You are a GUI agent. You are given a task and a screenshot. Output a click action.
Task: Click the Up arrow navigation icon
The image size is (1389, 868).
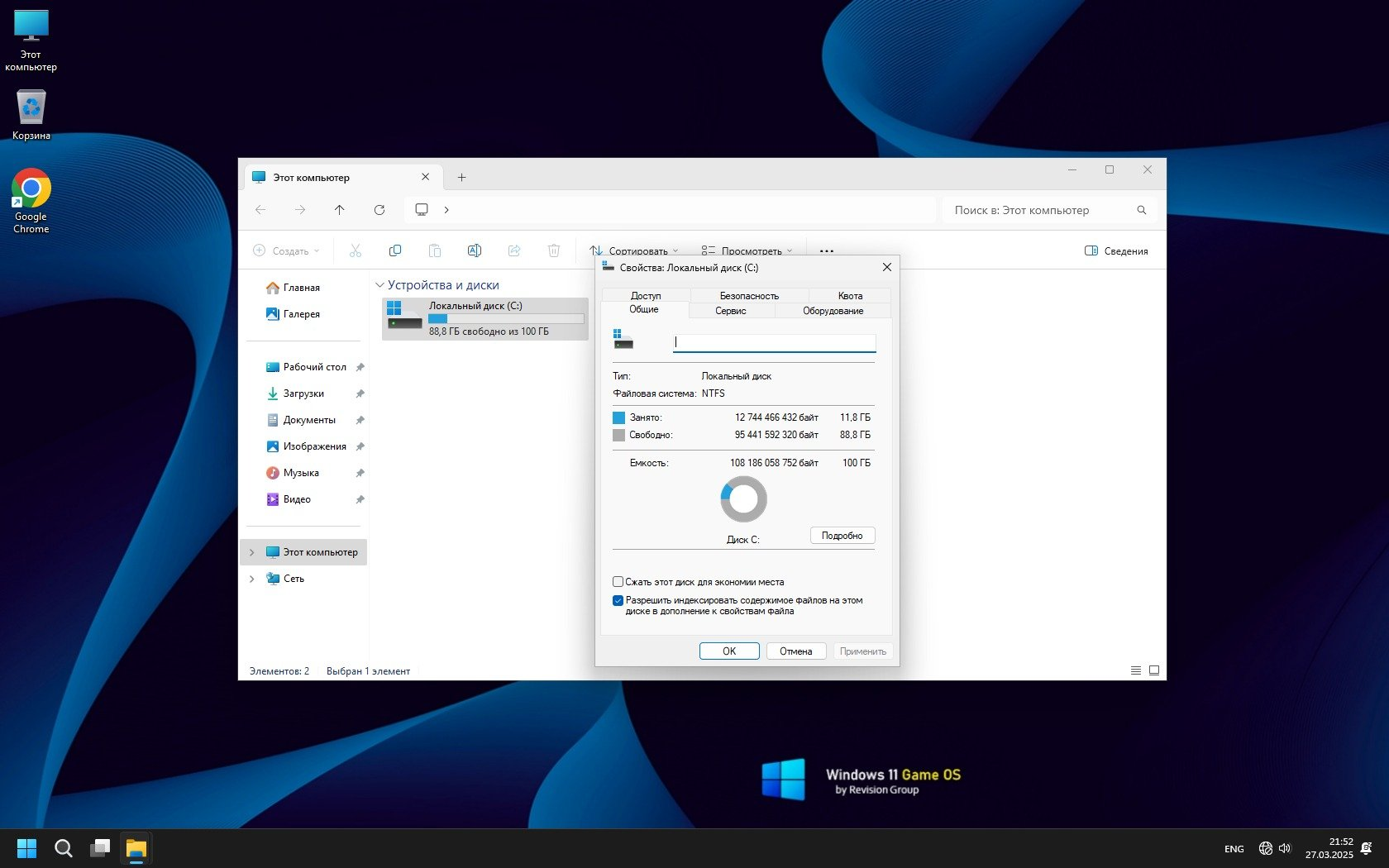point(339,210)
